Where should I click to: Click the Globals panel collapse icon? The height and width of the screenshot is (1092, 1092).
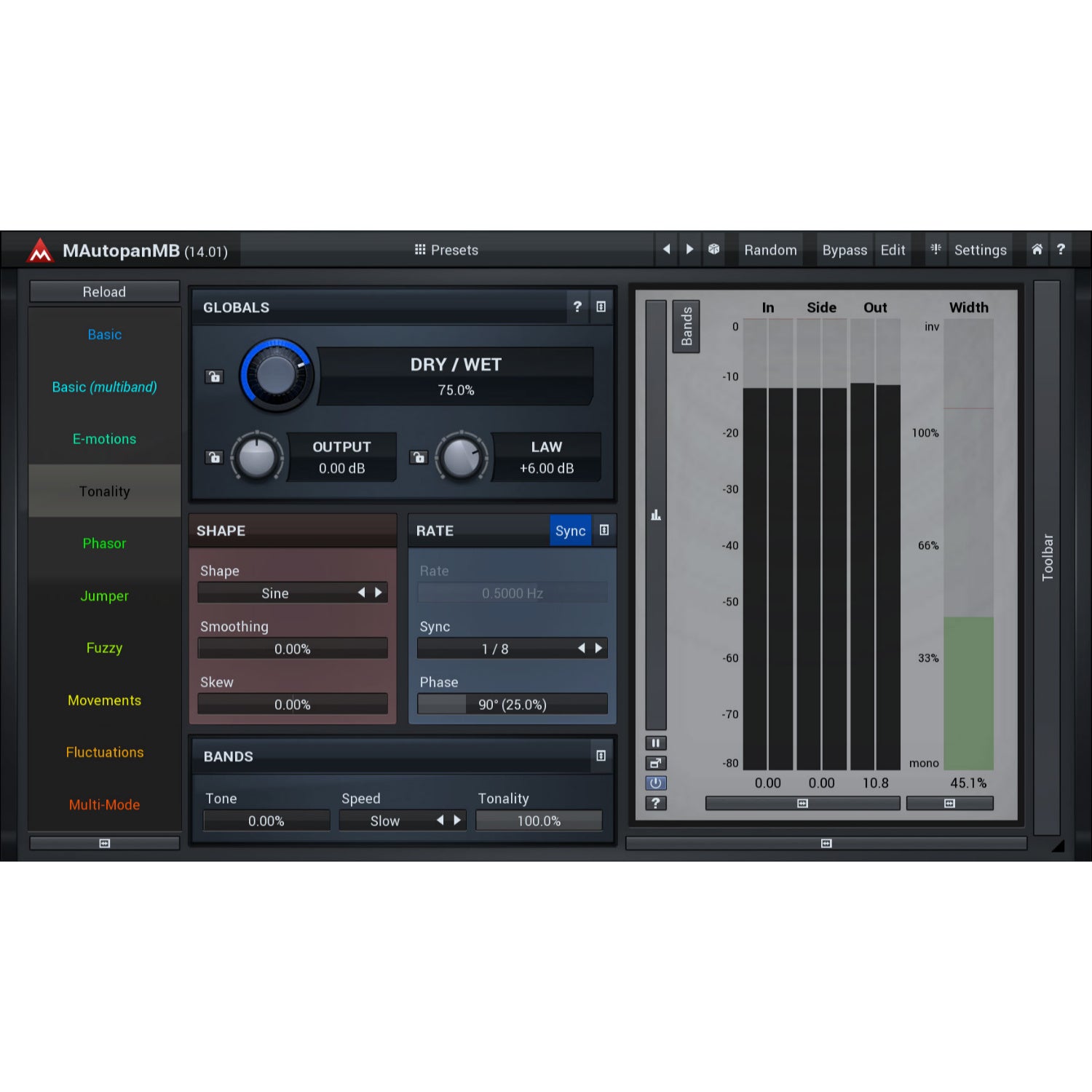(x=601, y=307)
